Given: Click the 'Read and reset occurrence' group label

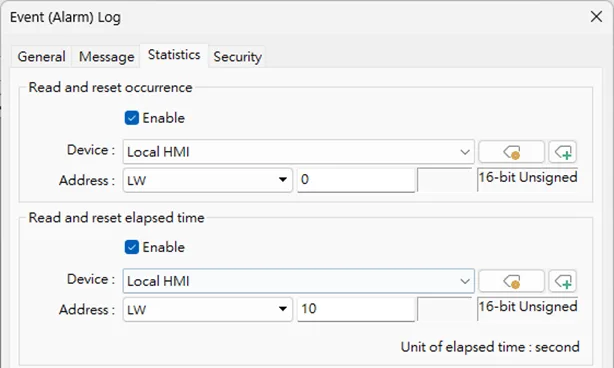Looking at the screenshot, I should pos(110,87).
